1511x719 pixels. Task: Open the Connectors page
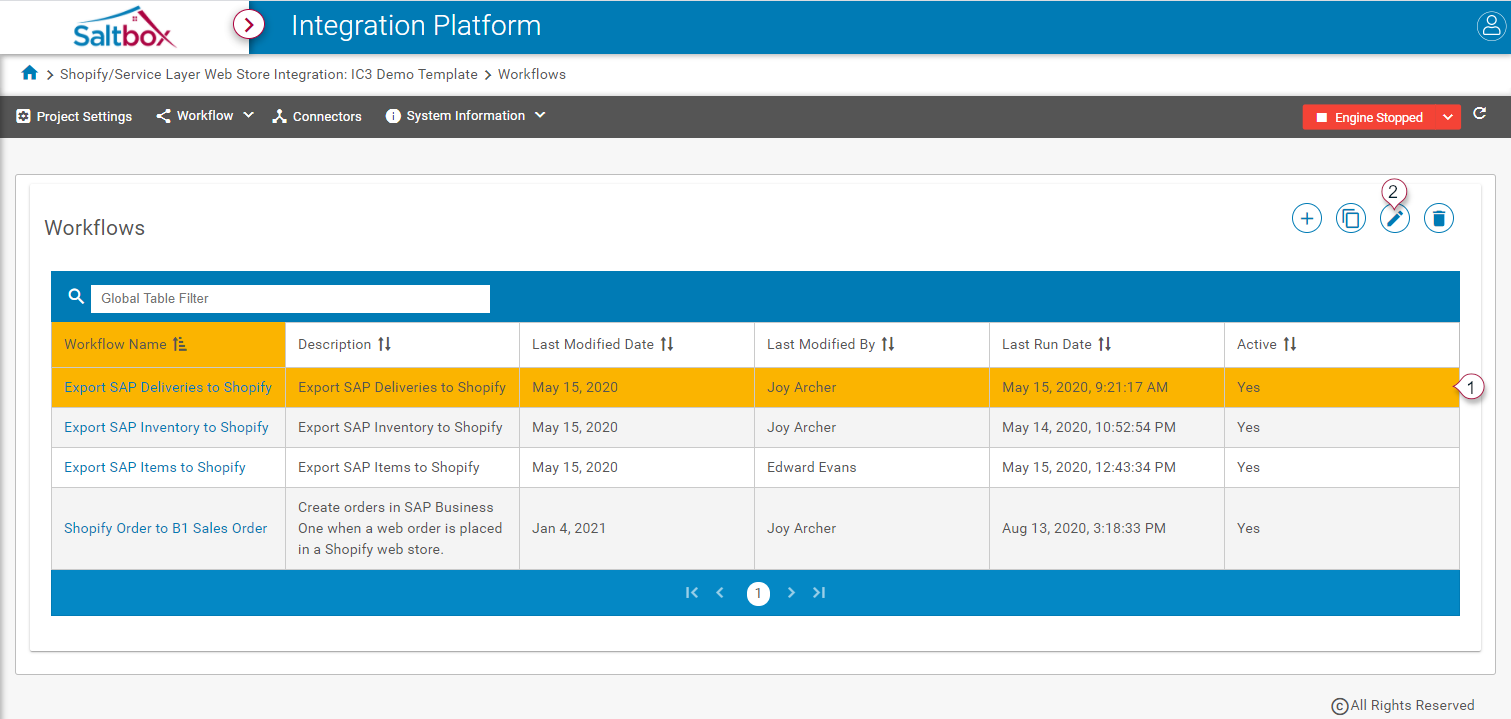click(317, 116)
